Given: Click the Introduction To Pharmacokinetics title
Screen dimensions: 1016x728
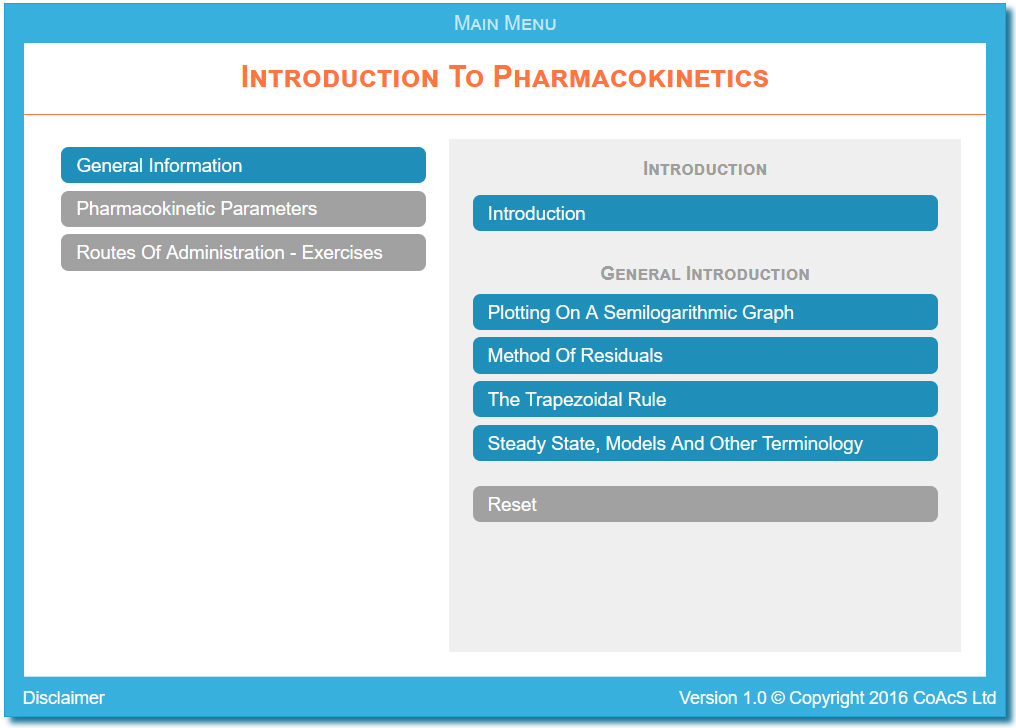Looking at the screenshot, I should coord(505,77).
